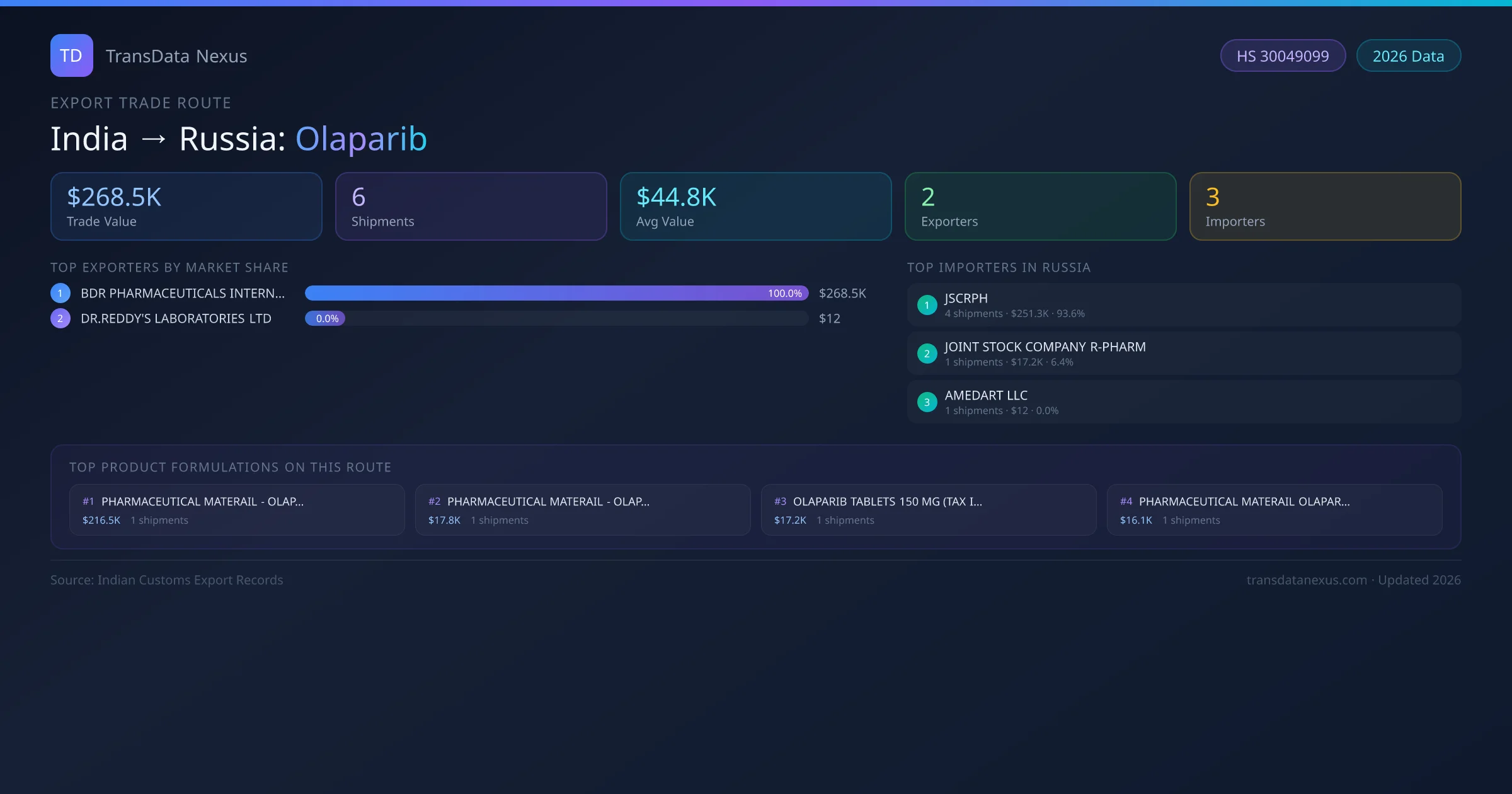Click rank 1 badge beside BDR Pharmaceuticals
Viewport: 1512px width, 794px height.
(60, 293)
